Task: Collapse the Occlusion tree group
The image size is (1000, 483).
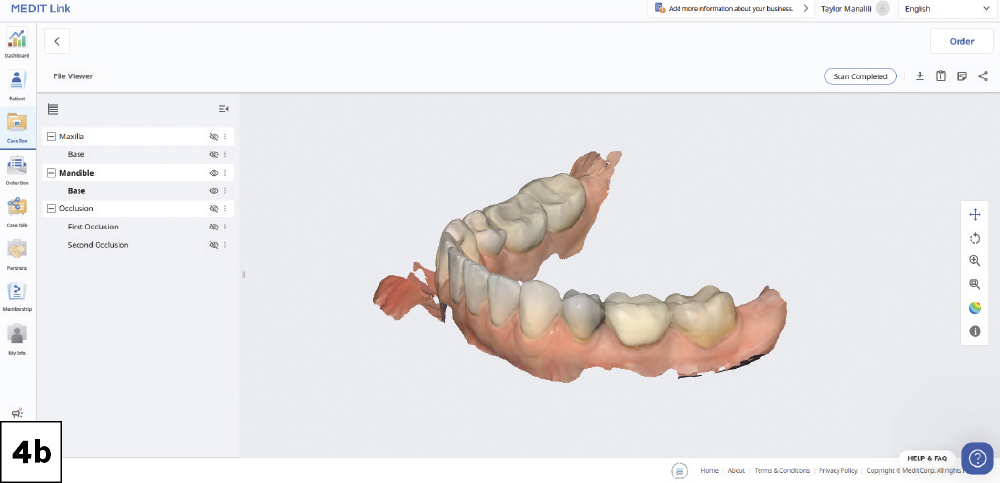Action: [51, 208]
